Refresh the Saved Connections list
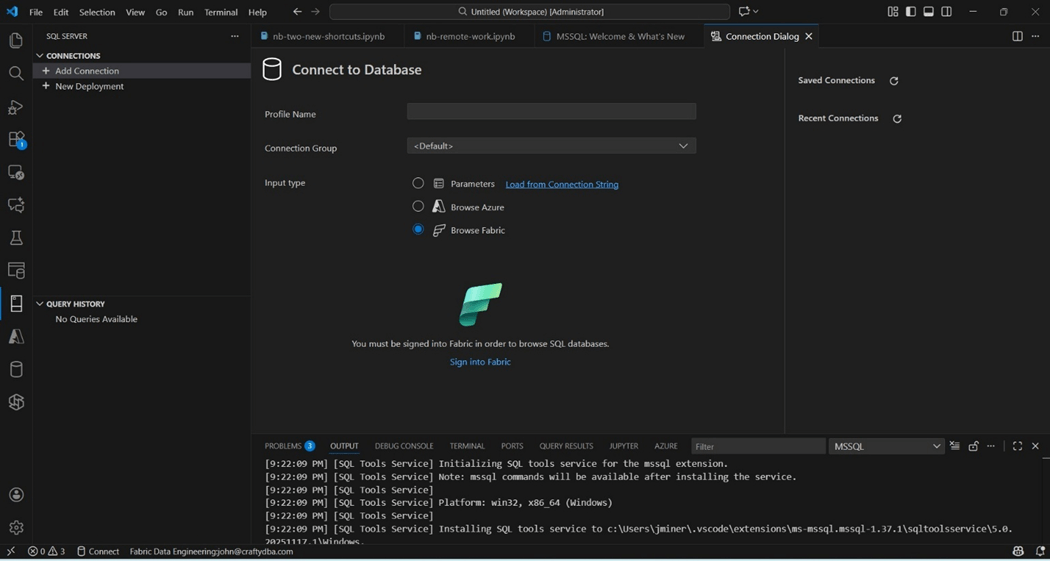Viewport: 1050px width, 561px height. [x=894, y=81]
